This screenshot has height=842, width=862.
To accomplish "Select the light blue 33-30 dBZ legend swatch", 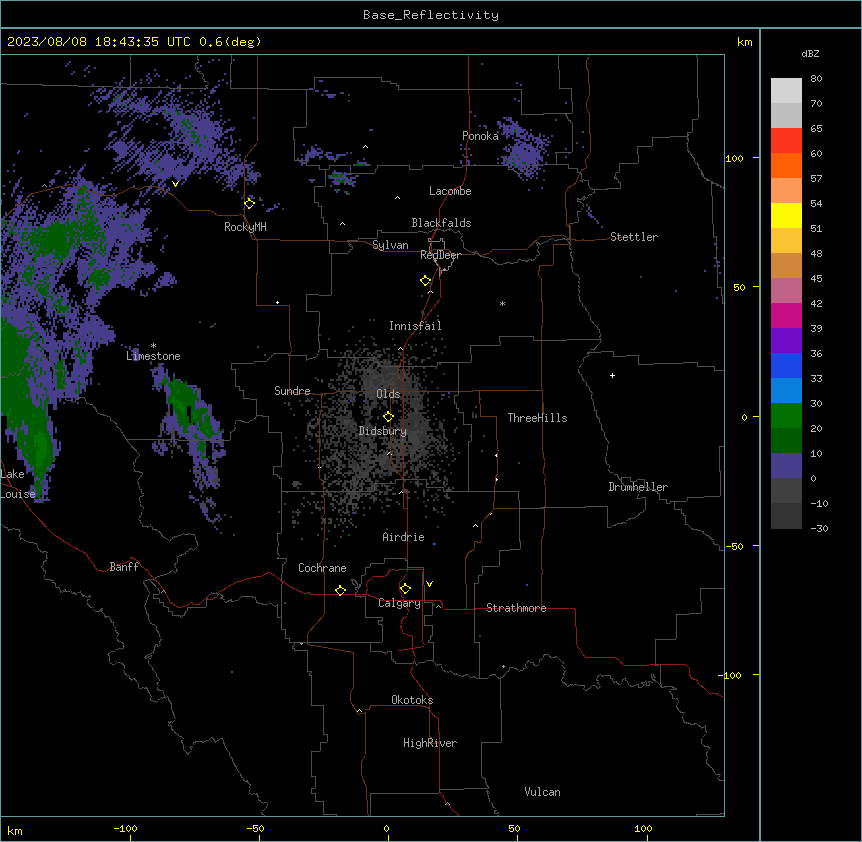I will pos(786,391).
